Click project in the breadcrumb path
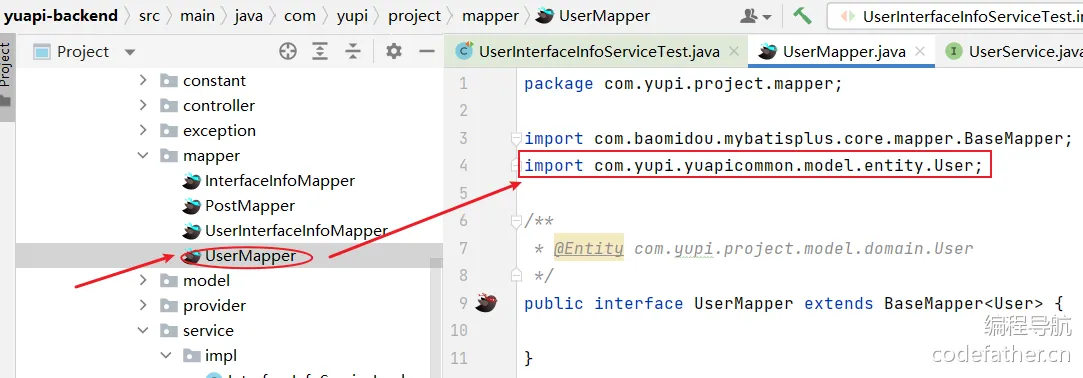This screenshot has height=378, width=1083. pyautogui.click(x=414, y=16)
